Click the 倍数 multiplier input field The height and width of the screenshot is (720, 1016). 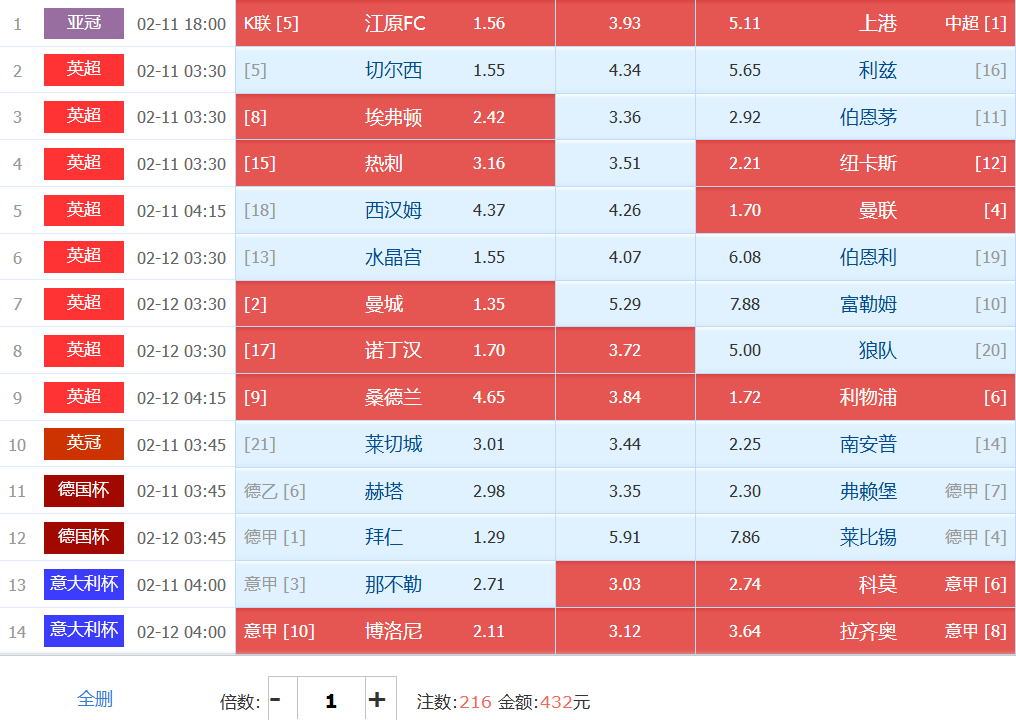tap(330, 700)
